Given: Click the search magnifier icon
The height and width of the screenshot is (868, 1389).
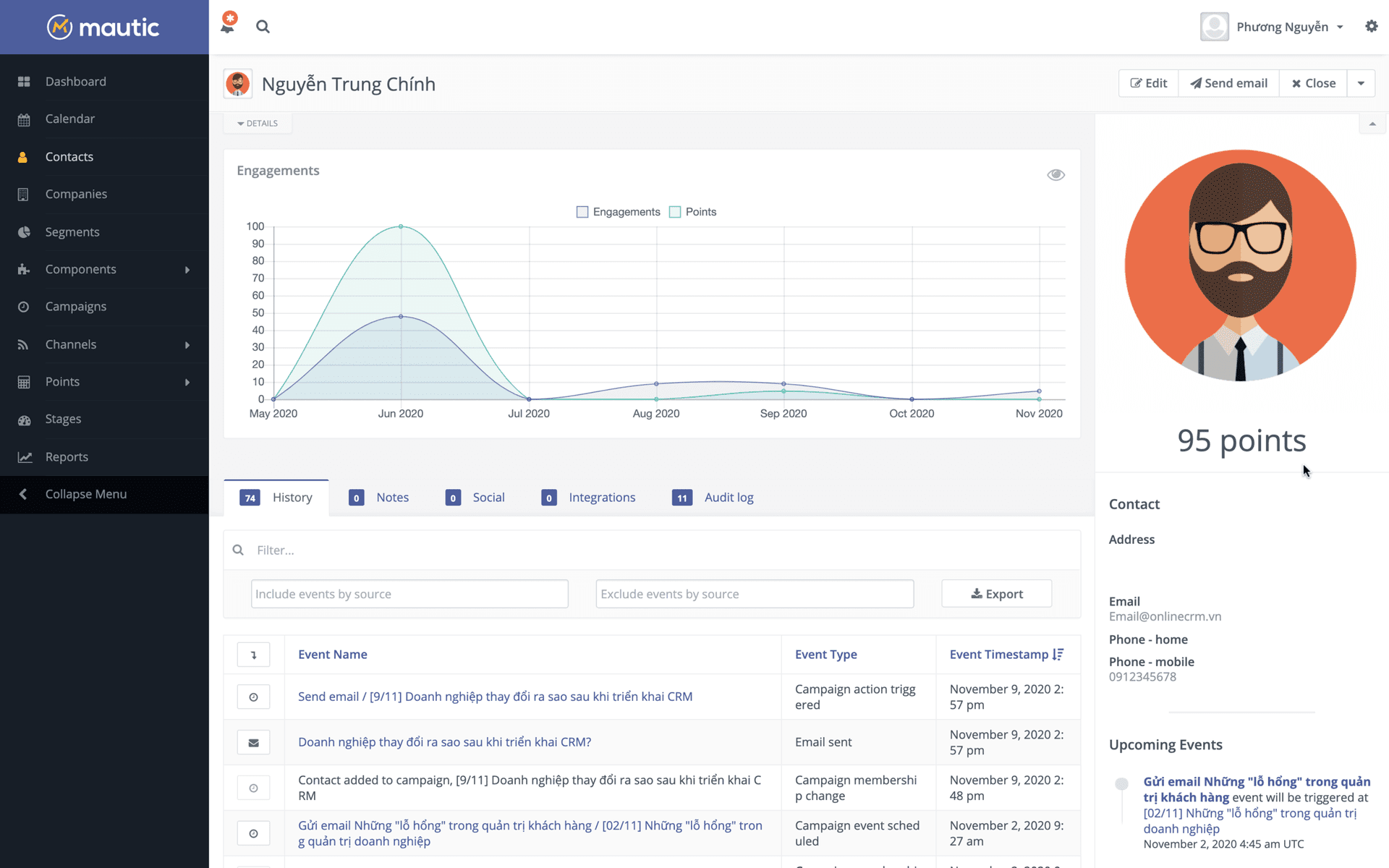Looking at the screenshot, I should [263, 27].
